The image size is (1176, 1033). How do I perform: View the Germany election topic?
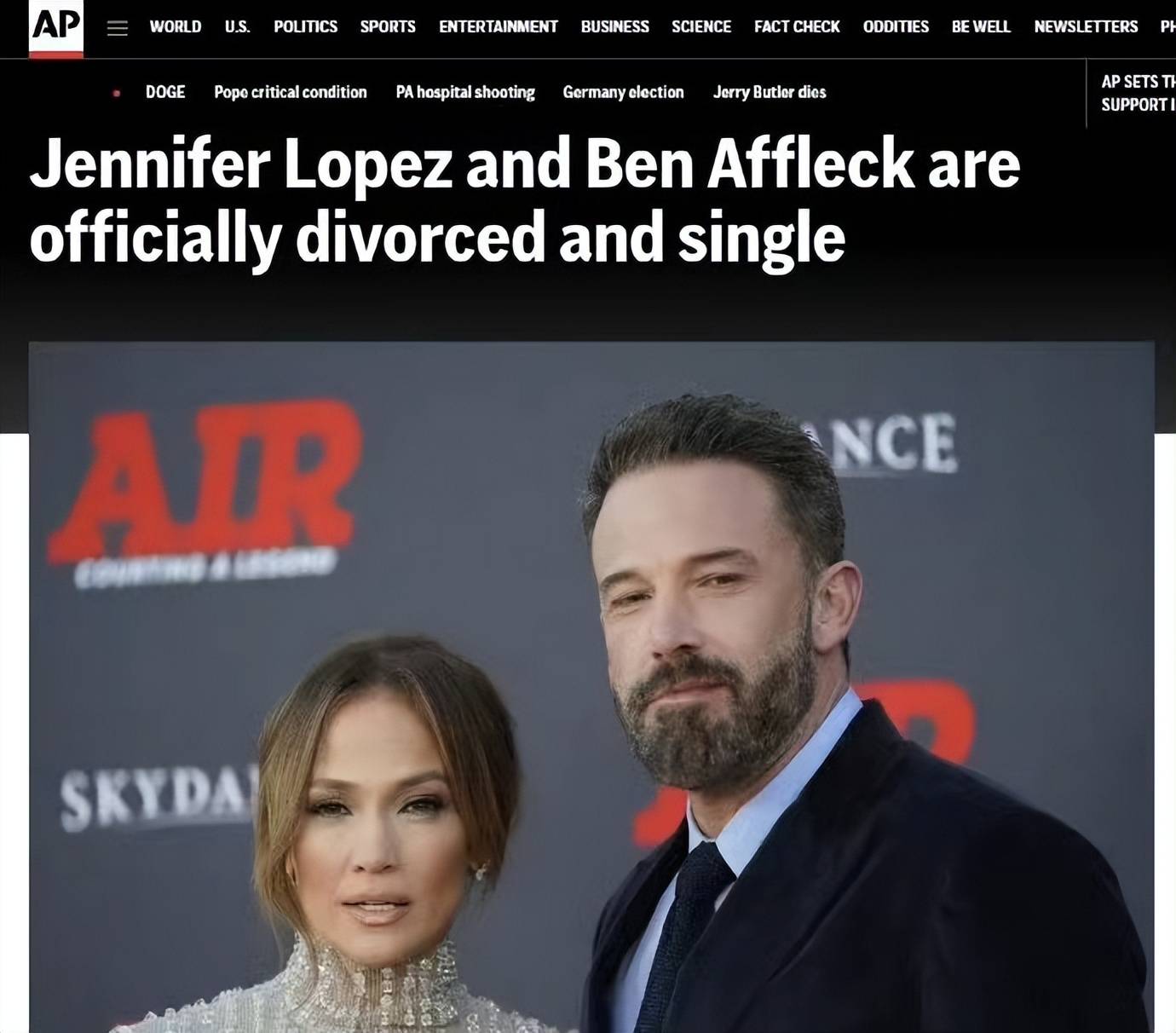623,92
